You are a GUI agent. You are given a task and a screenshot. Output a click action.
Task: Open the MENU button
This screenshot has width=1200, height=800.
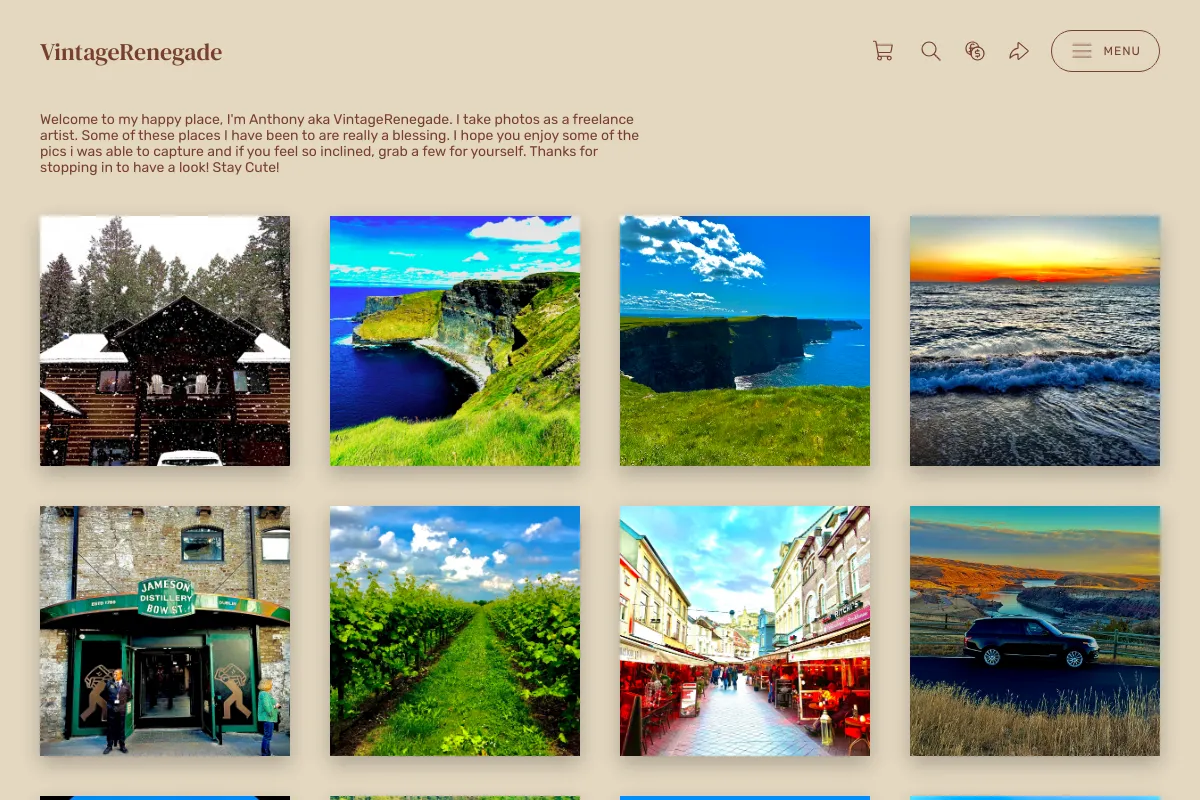coord(1105,51)
